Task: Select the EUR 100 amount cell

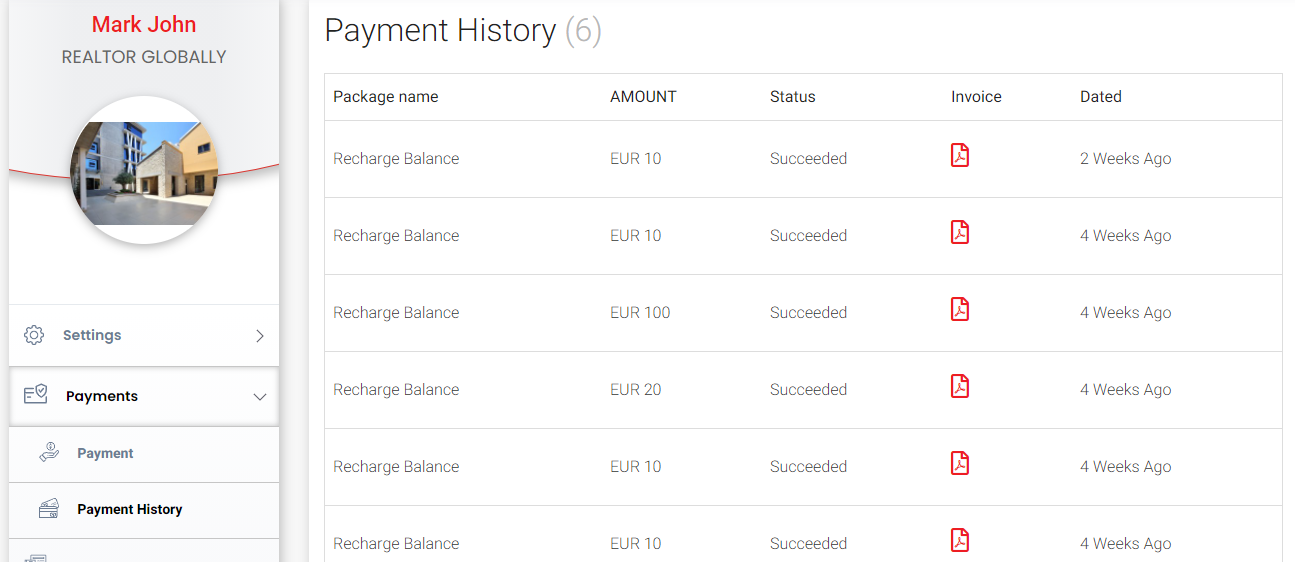Action: click(x=640, y=313)
